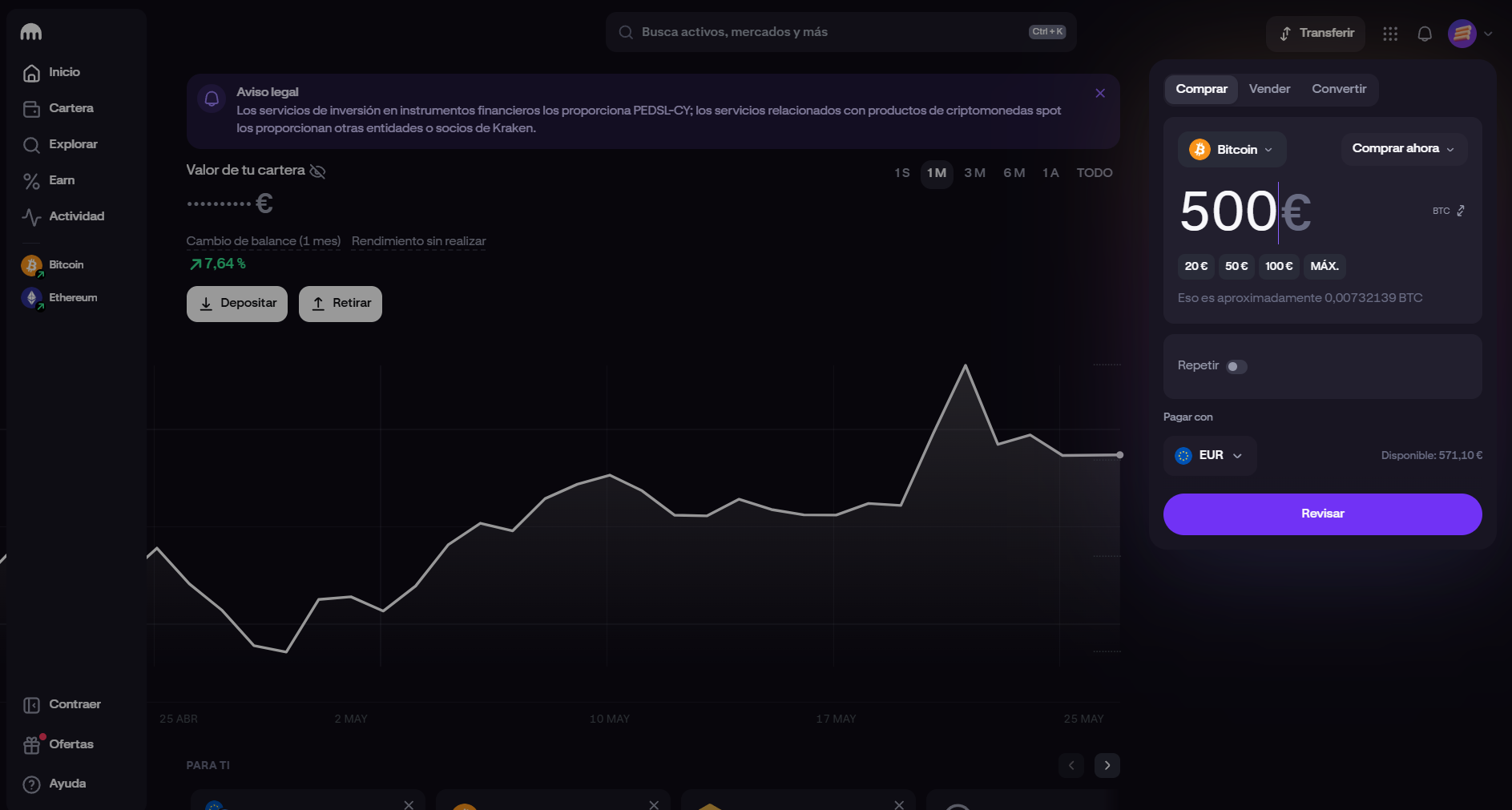
Task: Go to next Para ti card
Action: 1107,765
